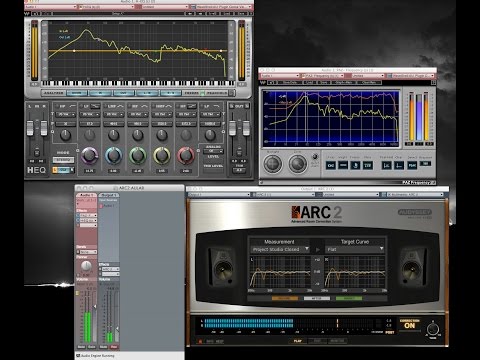
Task: Open the Measurement dropdown in ARC 2
Action: [x=280, y=249]
